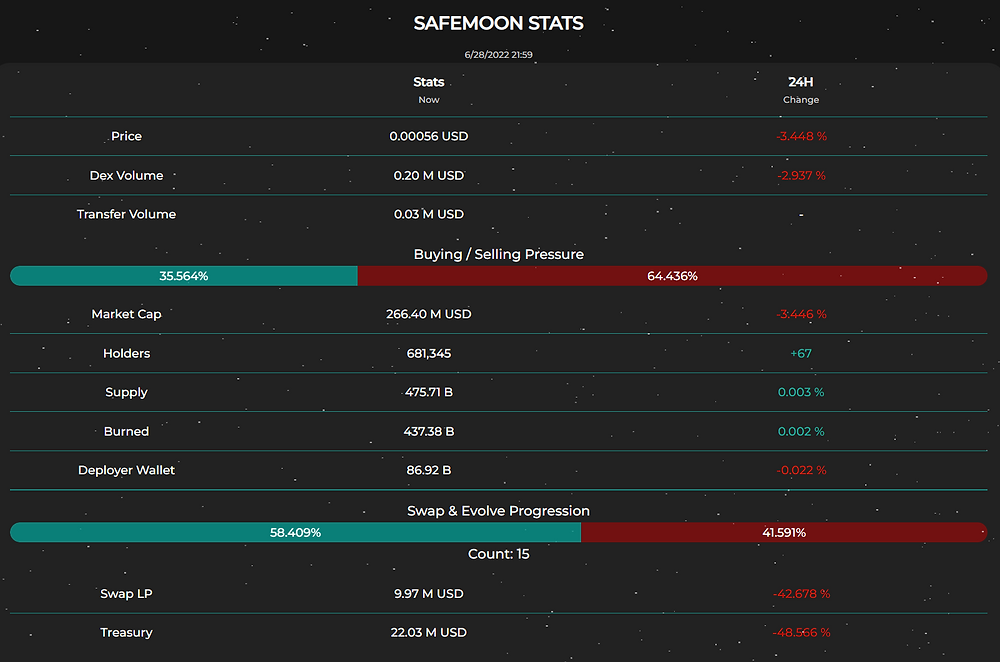The image size is (1000, 662).
Task: Click the Treasury change -48.566 %
Action: (801, 633)
